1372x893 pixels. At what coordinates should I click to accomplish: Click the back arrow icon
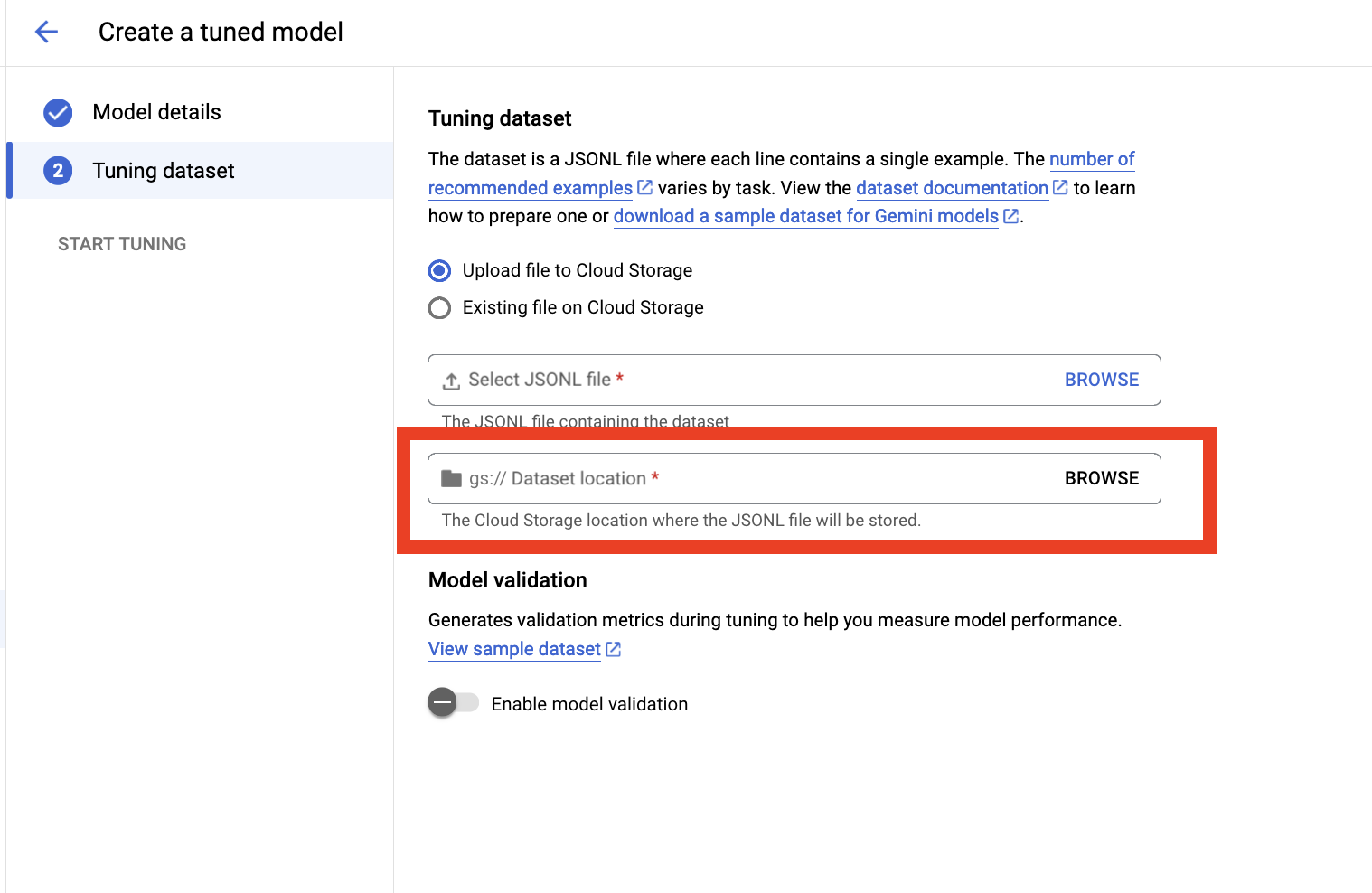pyautogui.click(x=46, y=33)
